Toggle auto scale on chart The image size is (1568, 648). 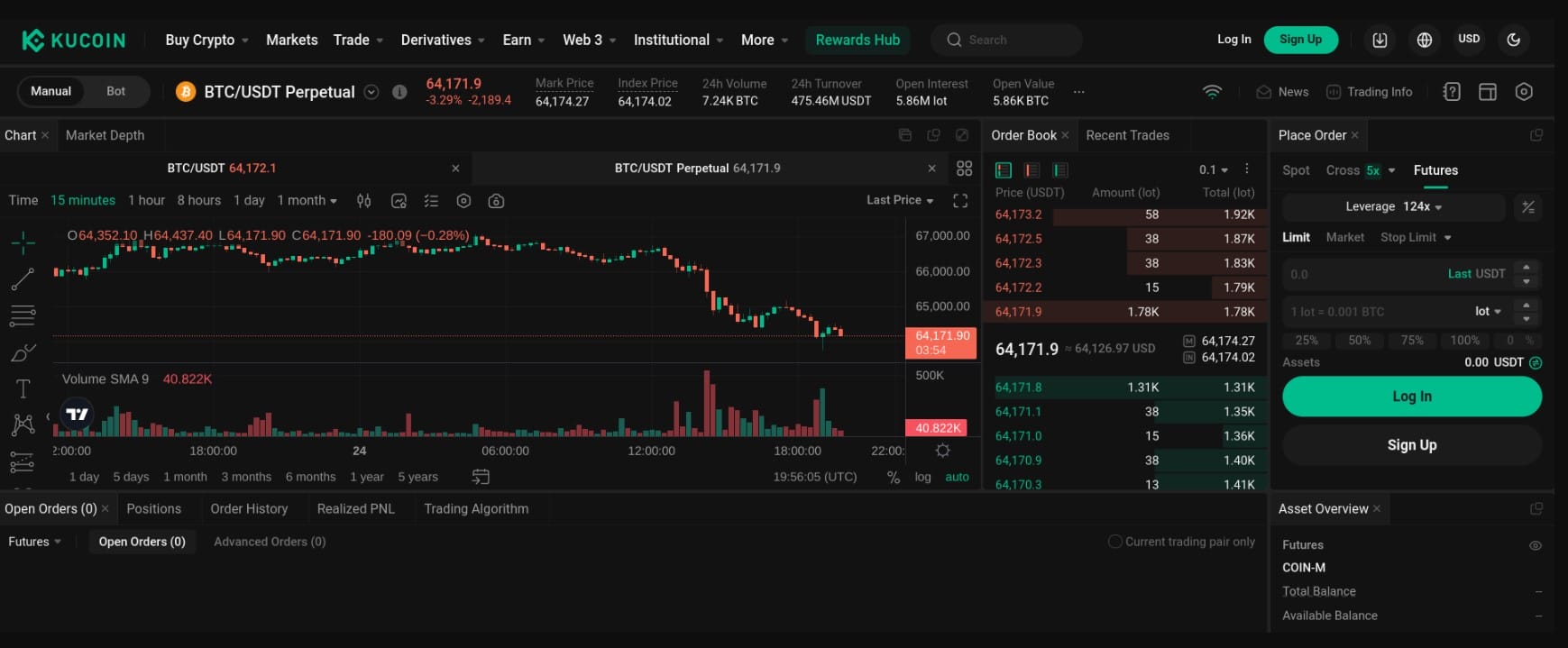957,477
